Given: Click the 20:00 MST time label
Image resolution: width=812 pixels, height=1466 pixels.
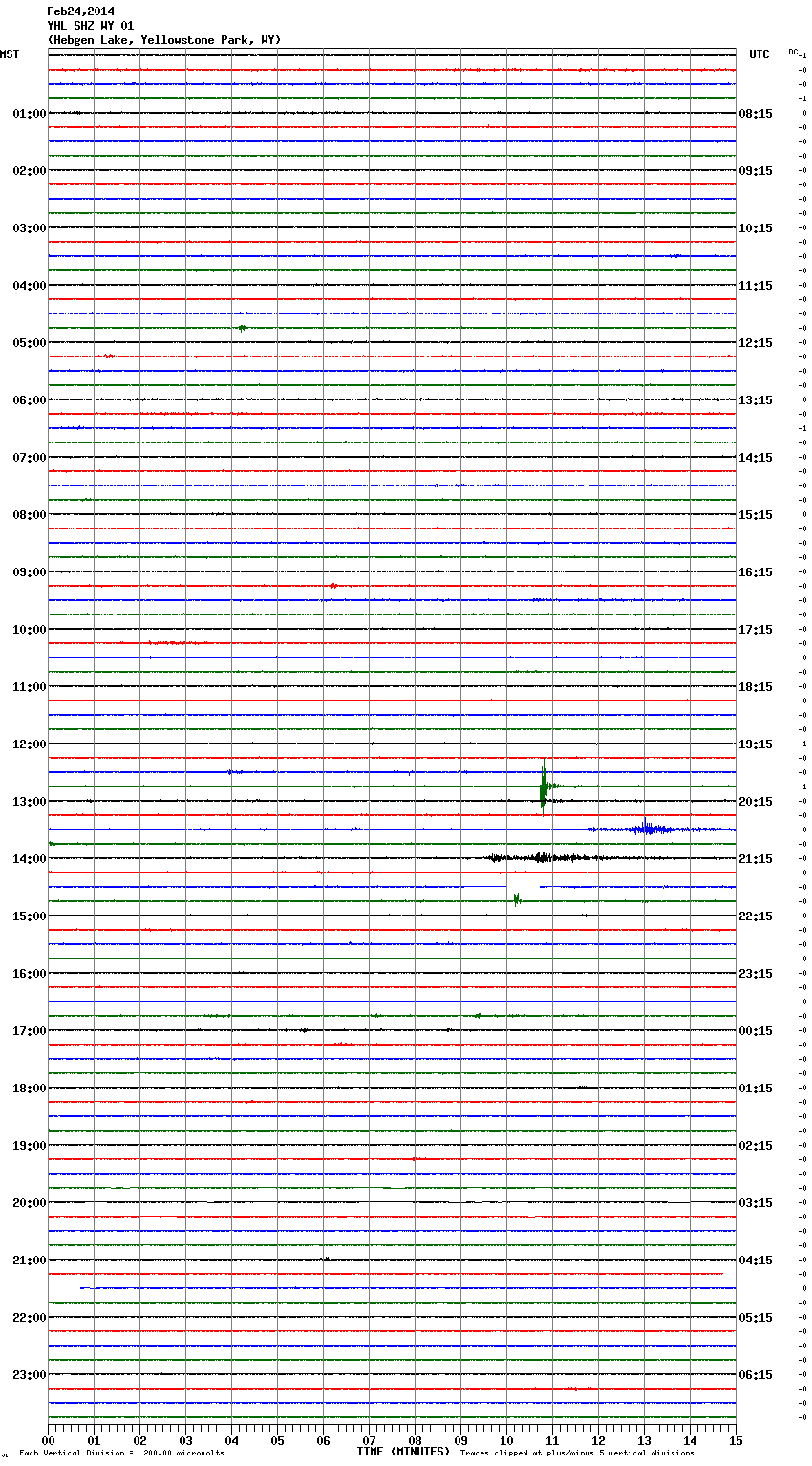Looking at the screenshot, I should 29,1203.
